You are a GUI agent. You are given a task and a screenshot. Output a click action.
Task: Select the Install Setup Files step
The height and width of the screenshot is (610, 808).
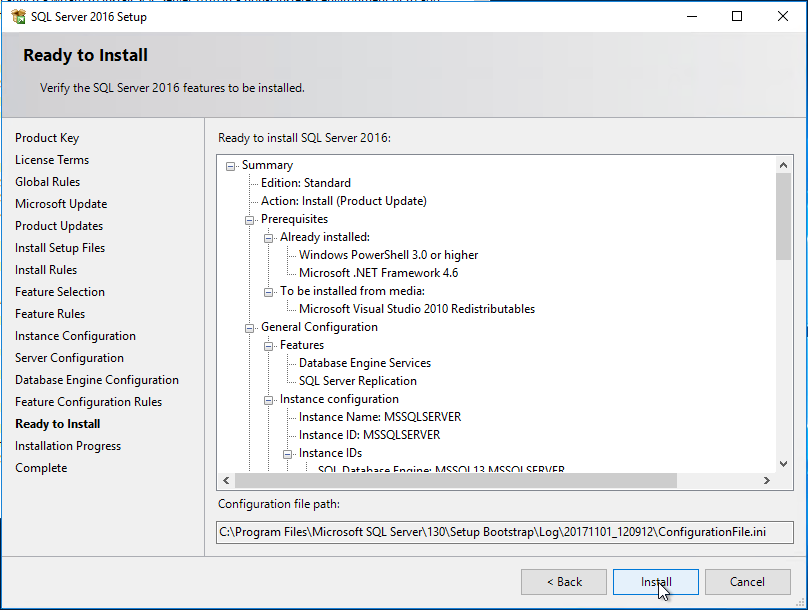pyautogui.click(x=60, y=248)
